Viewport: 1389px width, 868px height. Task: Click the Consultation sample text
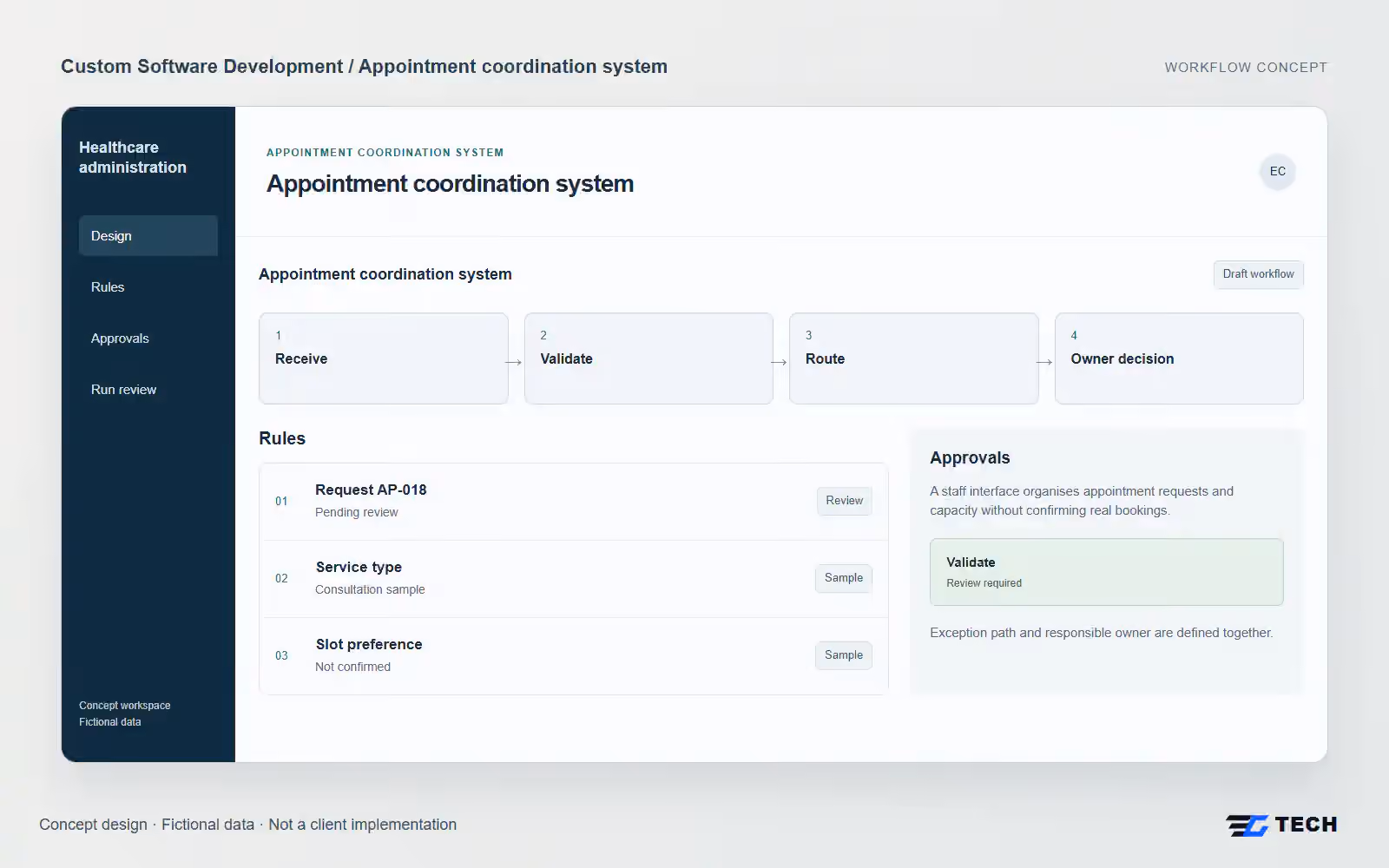point(370,589)
